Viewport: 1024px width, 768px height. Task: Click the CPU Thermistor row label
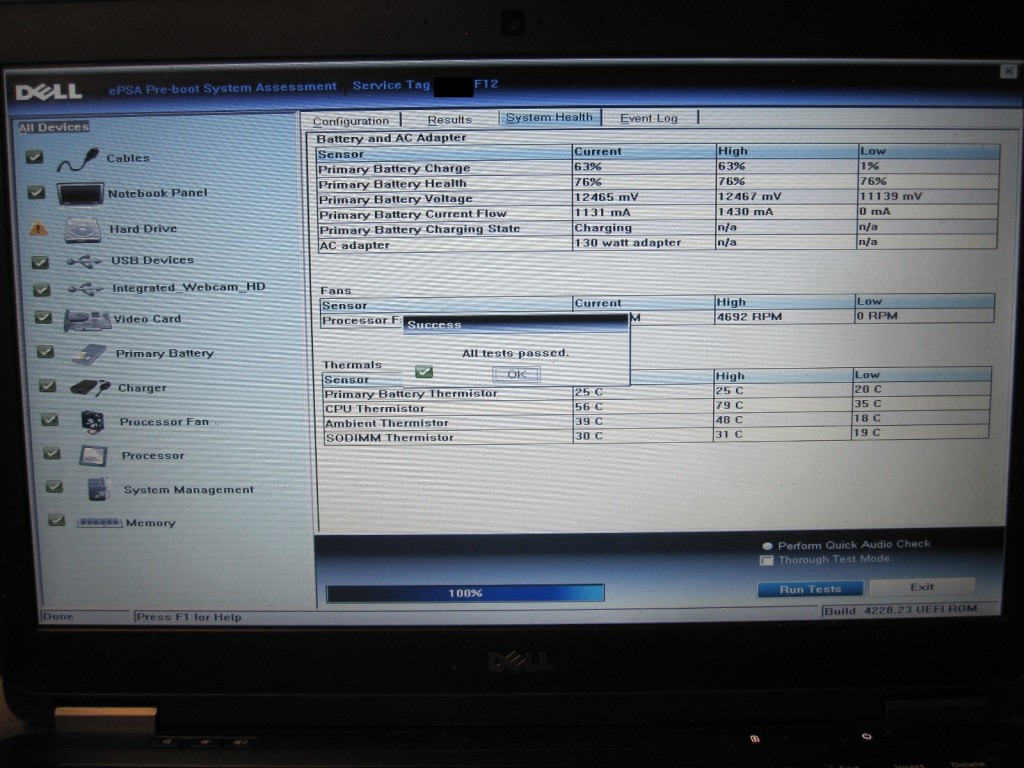pyautogui.click(x=375, y=409)
